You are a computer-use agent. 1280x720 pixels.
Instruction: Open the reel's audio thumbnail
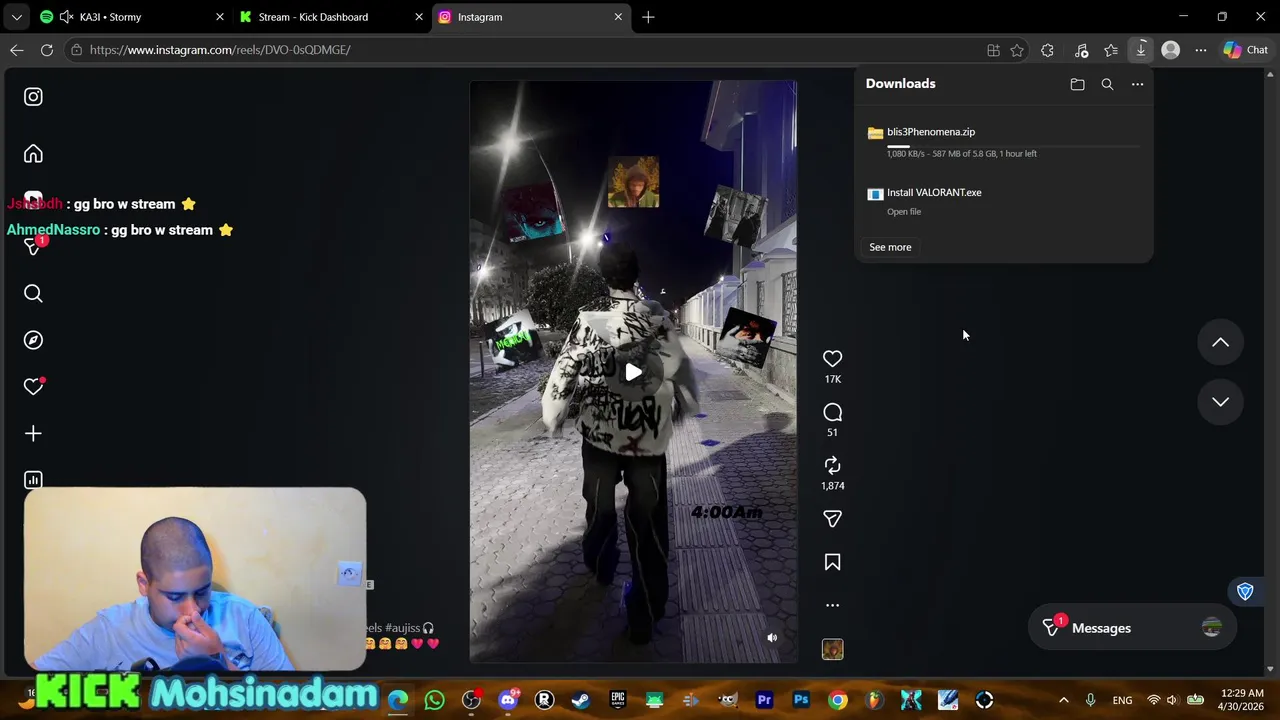pos(832,650)
